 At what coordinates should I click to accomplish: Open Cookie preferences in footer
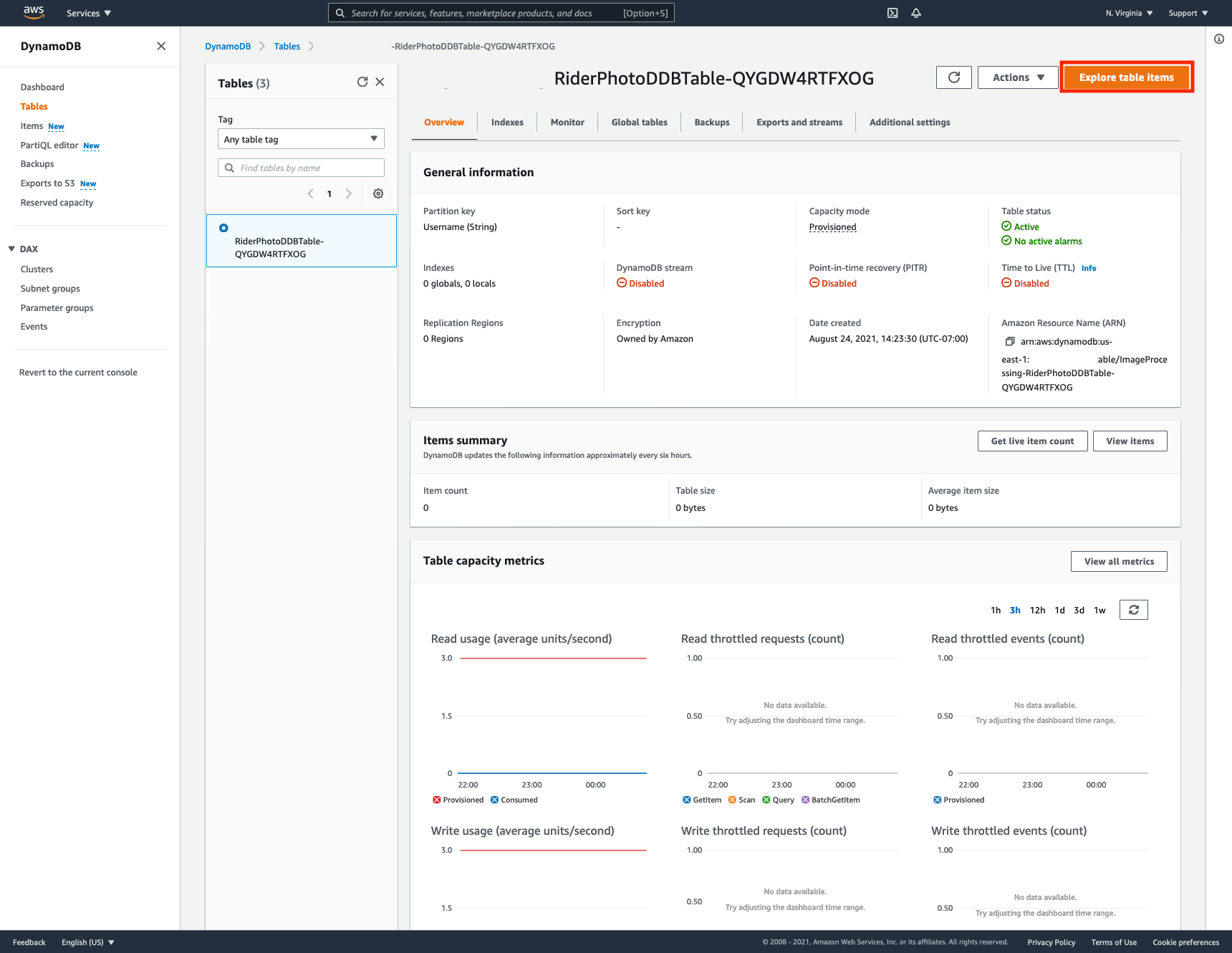(x=1185, y=942)
